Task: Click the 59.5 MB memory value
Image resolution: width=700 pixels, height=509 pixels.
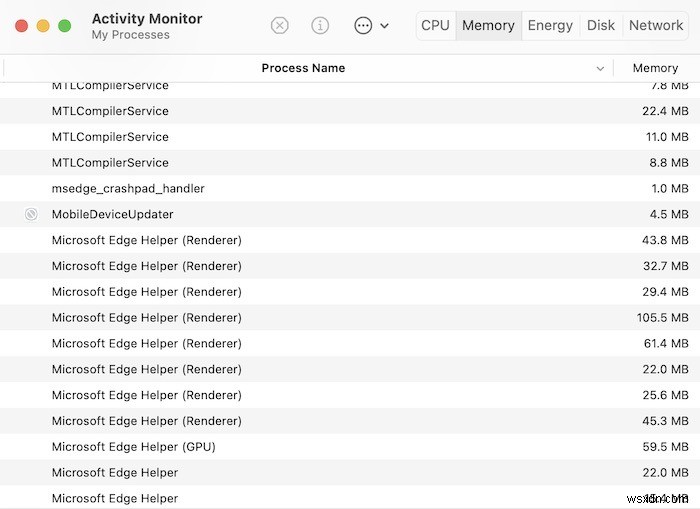Action: (x=666, y=447)
